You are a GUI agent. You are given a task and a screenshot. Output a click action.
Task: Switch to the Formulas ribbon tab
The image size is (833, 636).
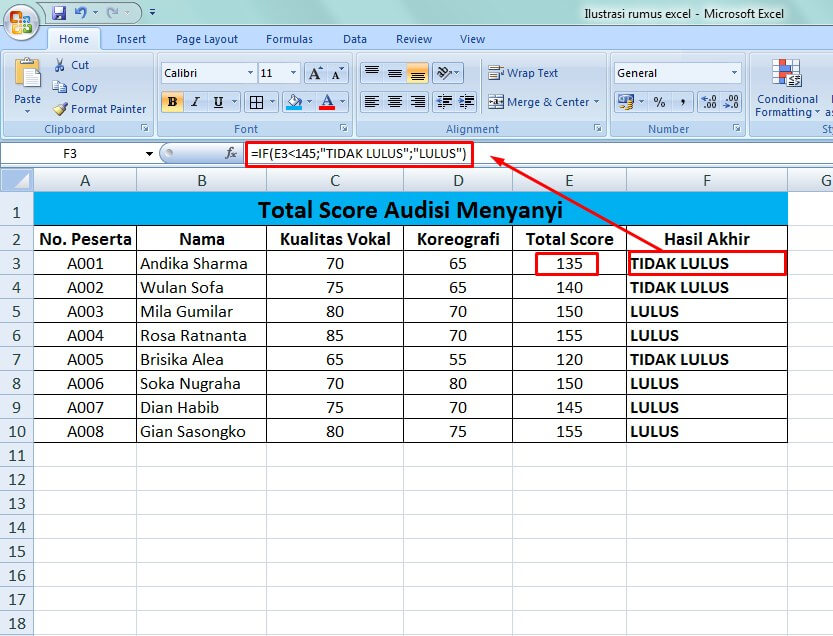point(289,39)
